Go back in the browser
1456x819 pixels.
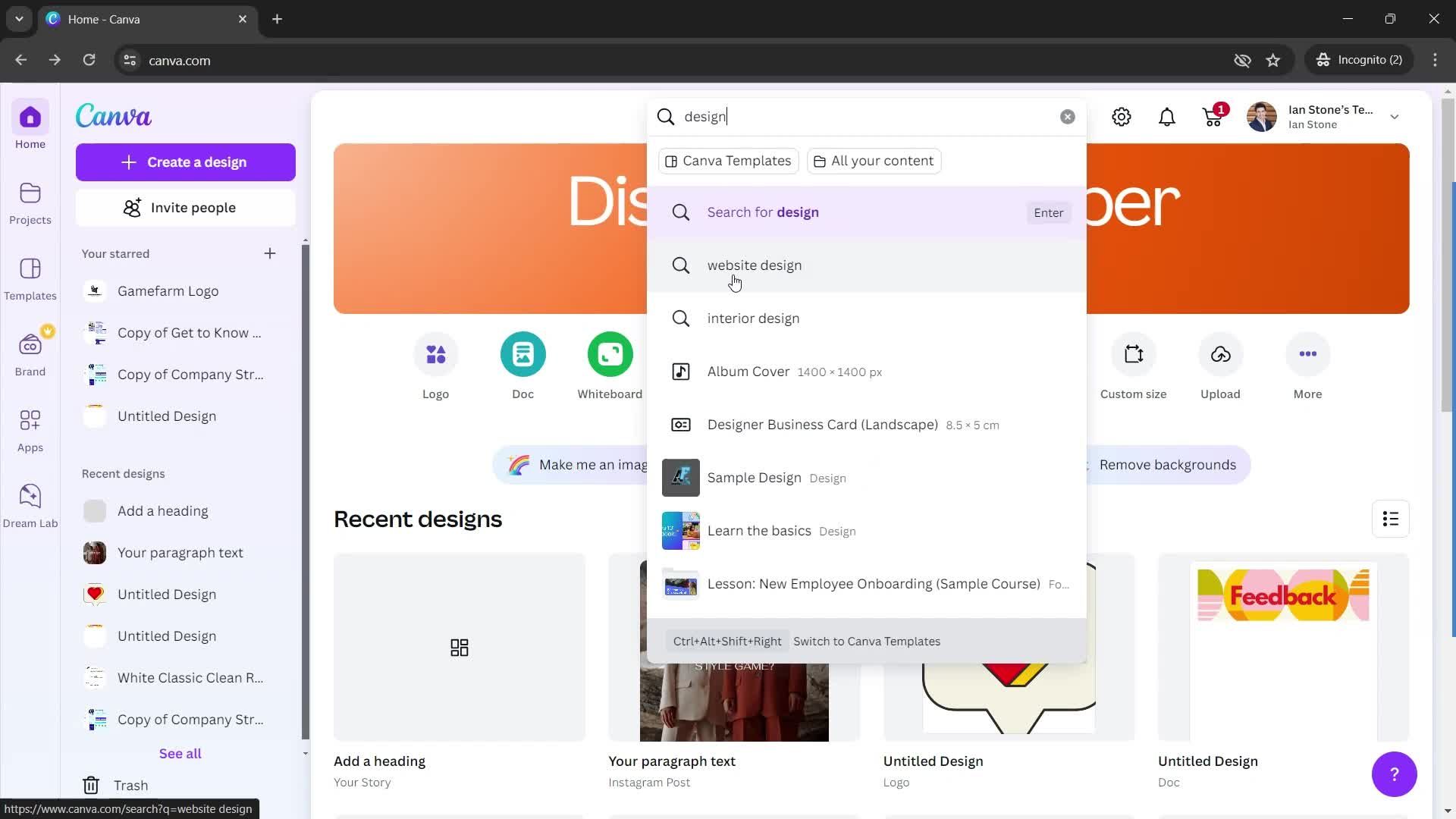pyautogui.click(x=21, y=60)
